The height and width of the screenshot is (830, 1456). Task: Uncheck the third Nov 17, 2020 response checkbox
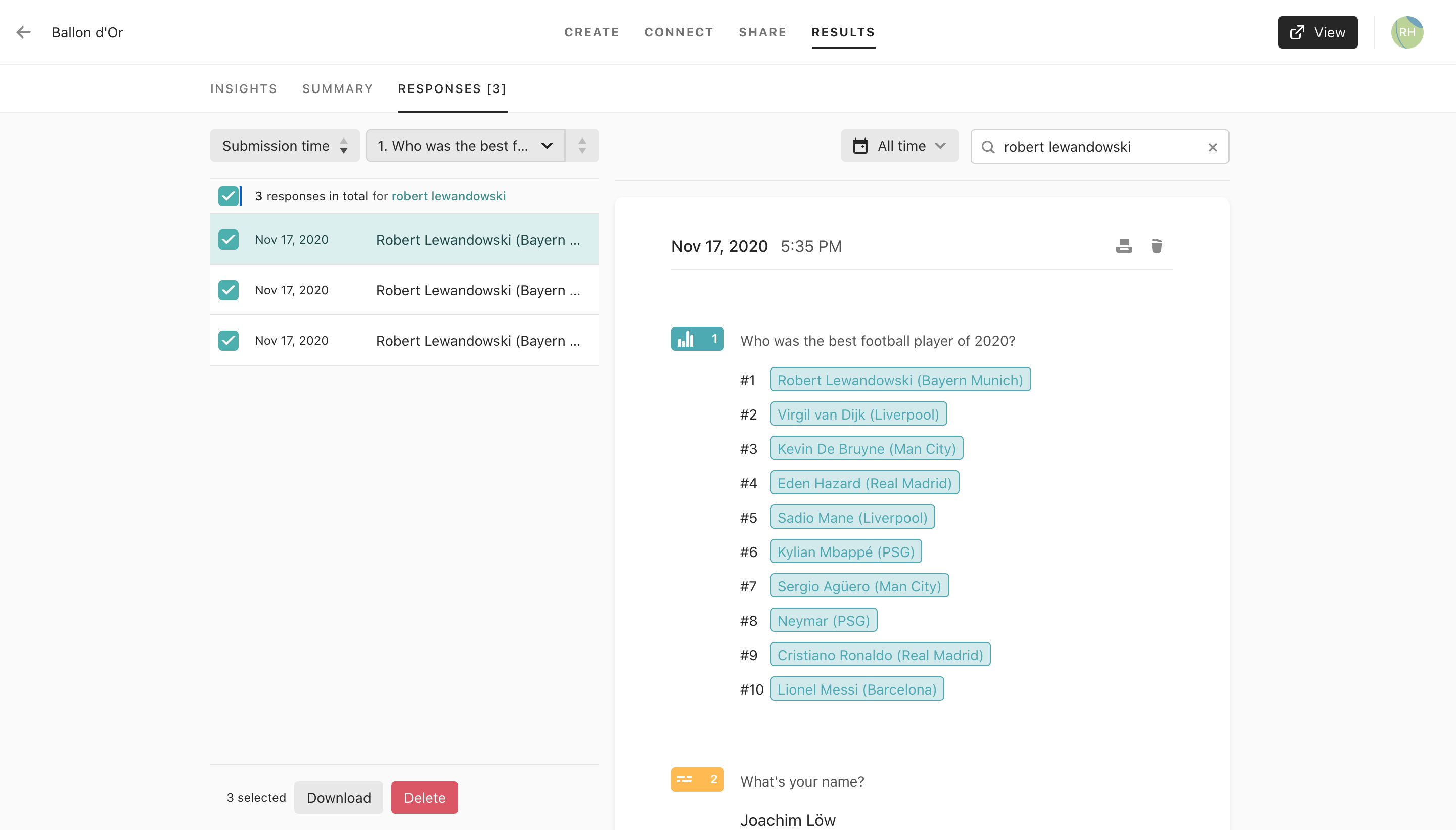tap(229, 340)
